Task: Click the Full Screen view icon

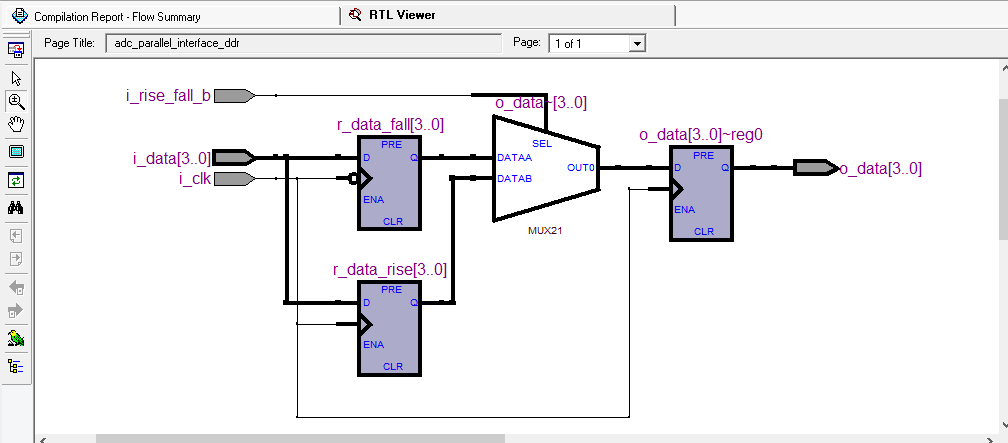Action: 16,152
